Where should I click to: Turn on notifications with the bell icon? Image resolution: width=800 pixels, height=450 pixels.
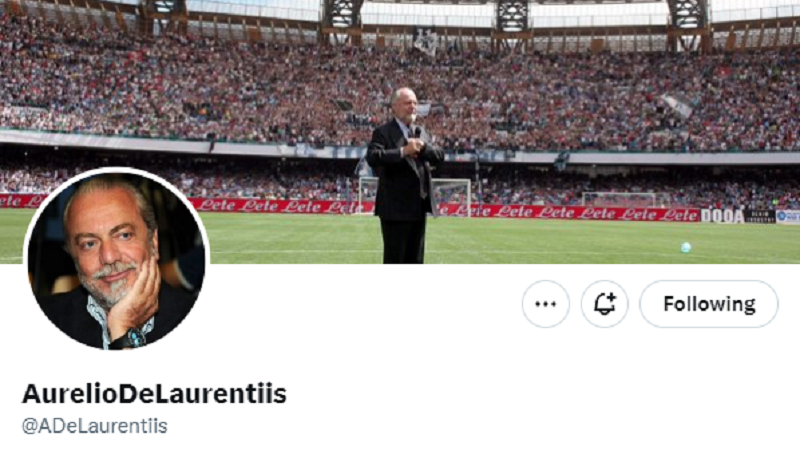(x=605, y=304)
